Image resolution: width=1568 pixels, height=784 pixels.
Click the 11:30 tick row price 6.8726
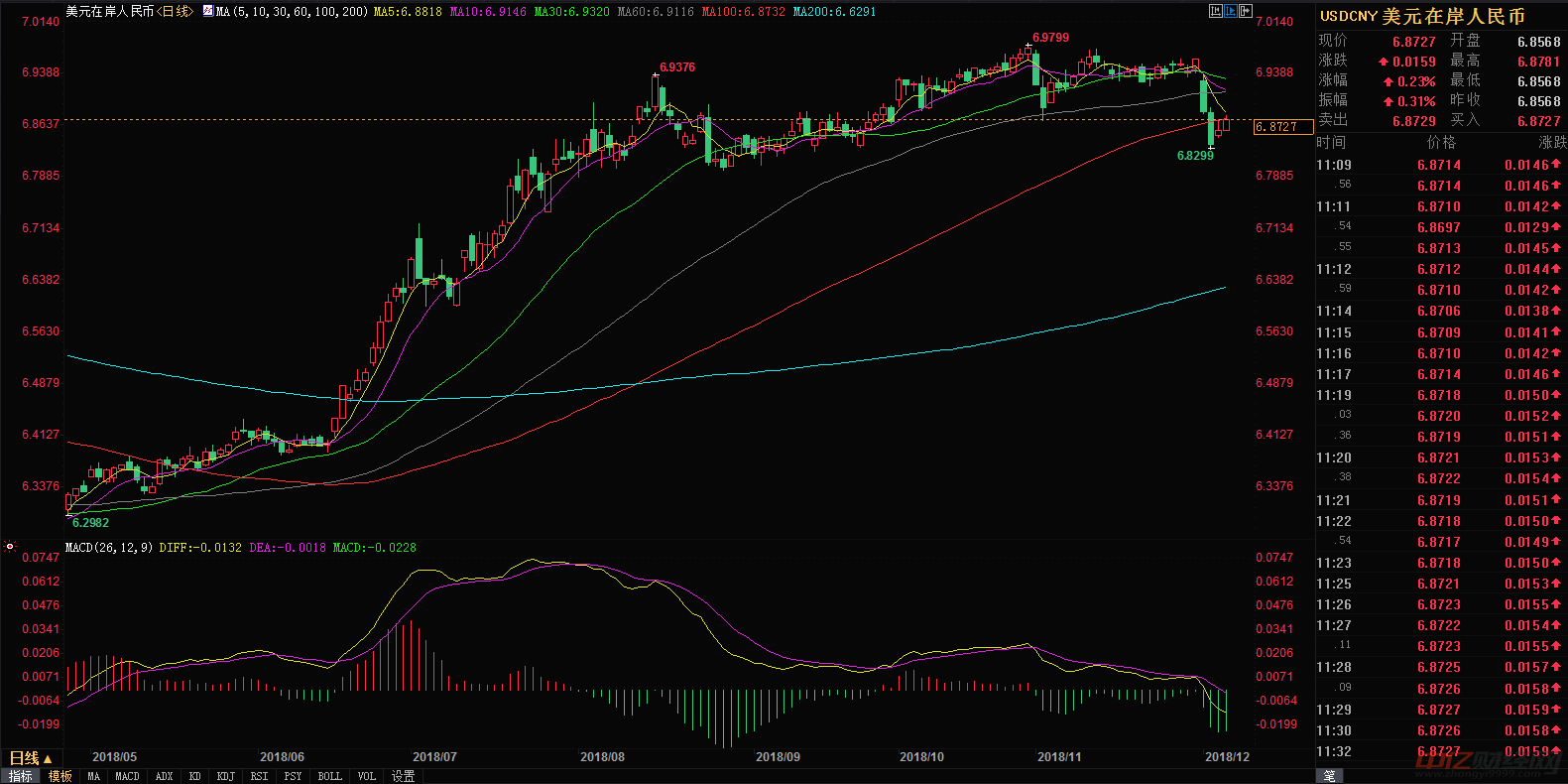pos(1439,730)
